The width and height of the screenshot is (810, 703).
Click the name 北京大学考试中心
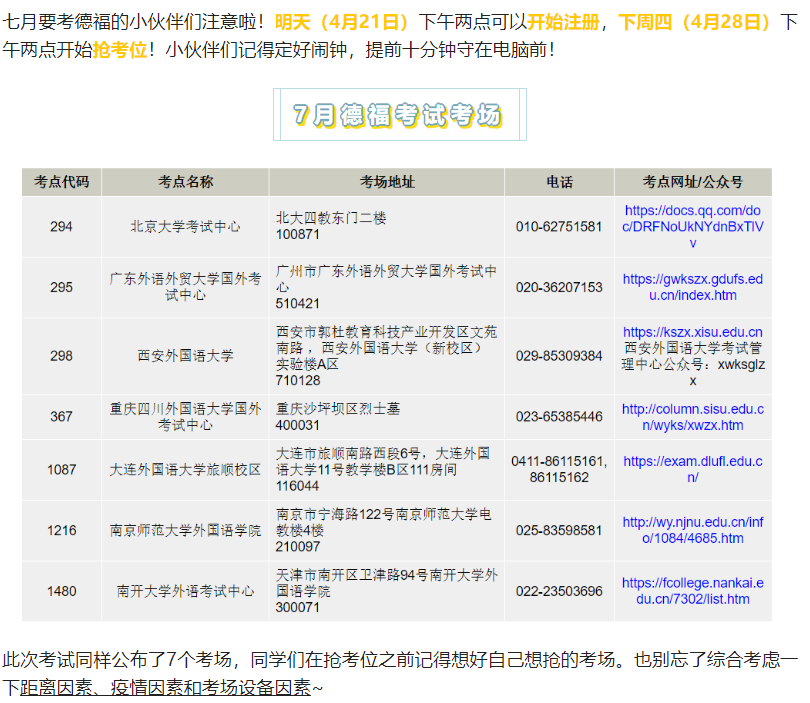[x=185, y=226]
